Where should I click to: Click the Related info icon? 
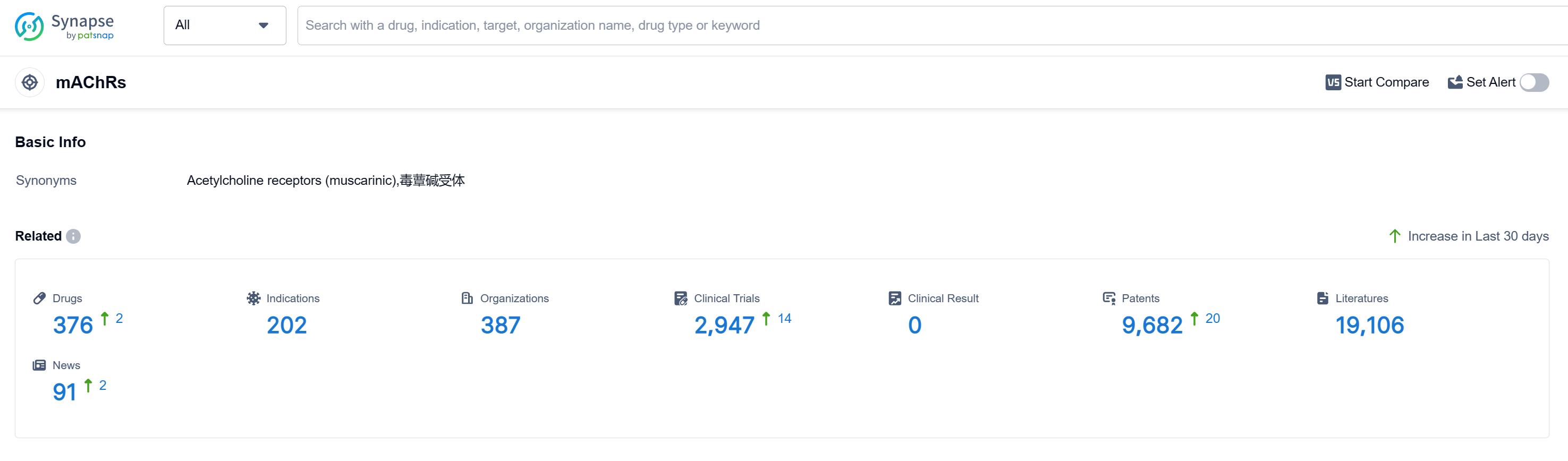click(x=73, y=236)
